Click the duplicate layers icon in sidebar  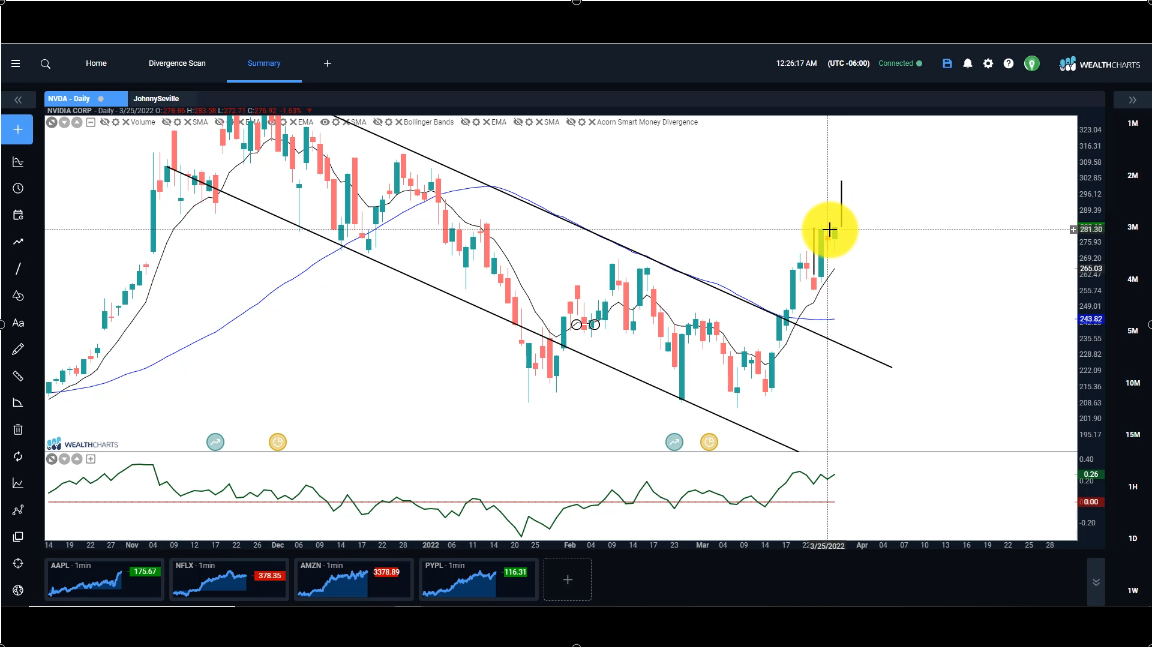tap(18, 537)
